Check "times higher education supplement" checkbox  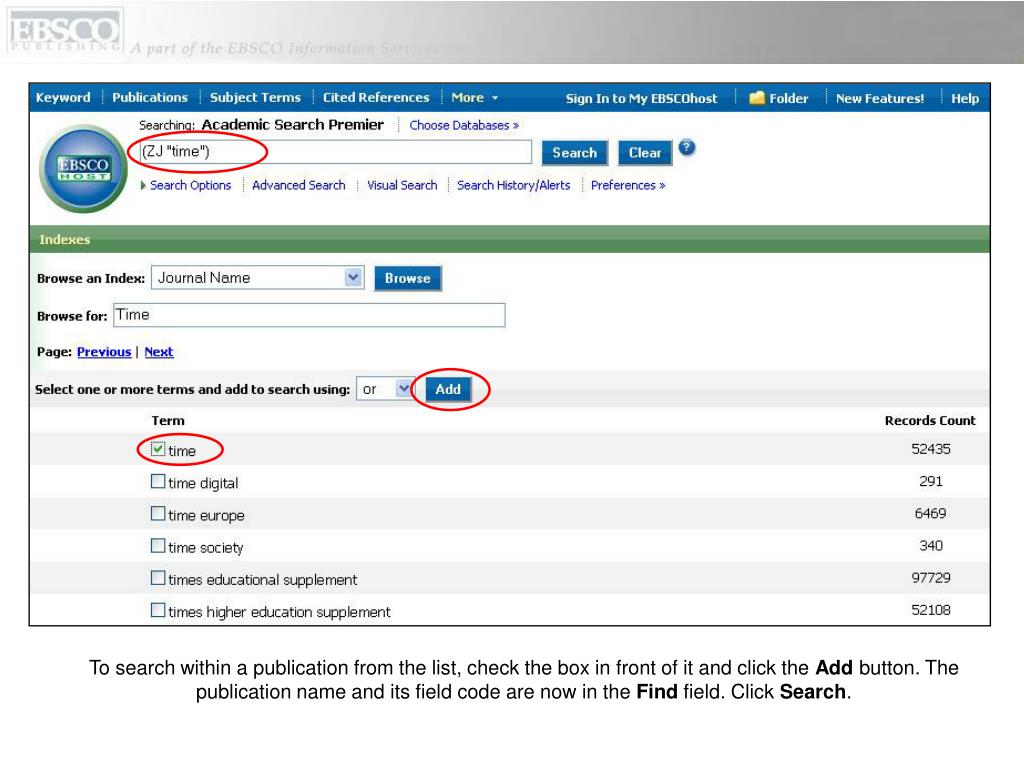157,610
